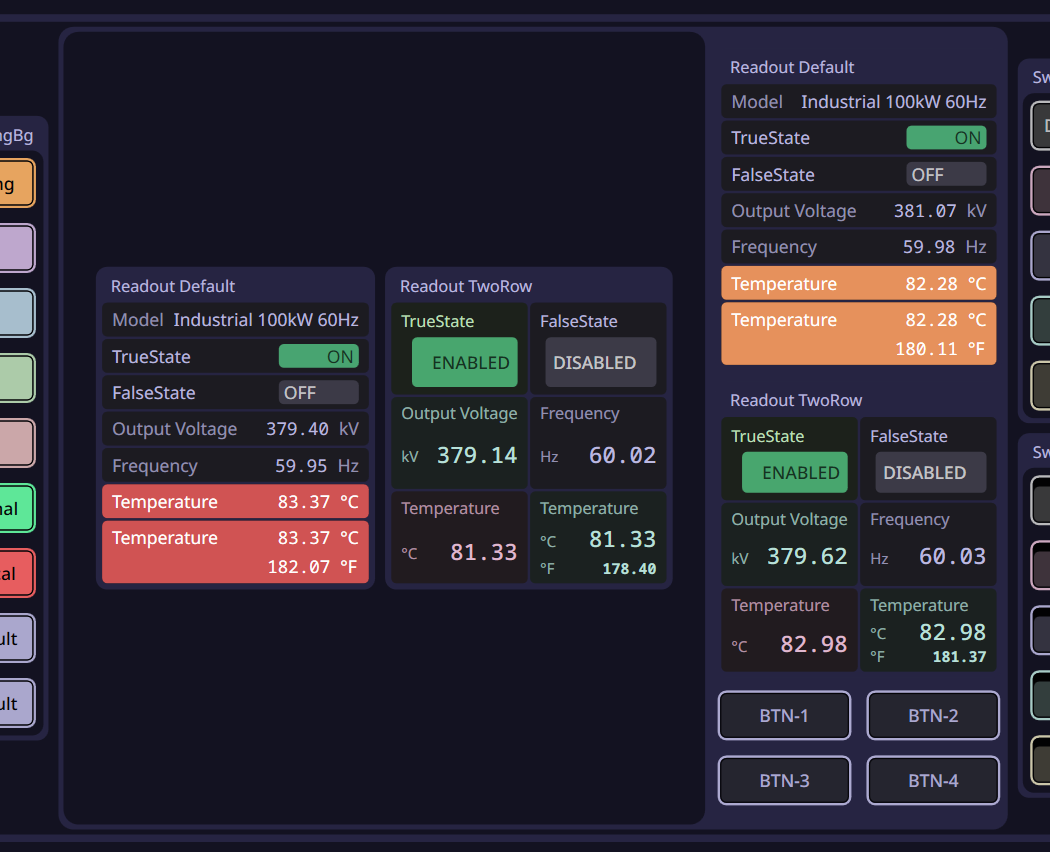Click the ENABLED badge above the 379.62 voltage
1050x852 pixels.
[x=795, y=472]
